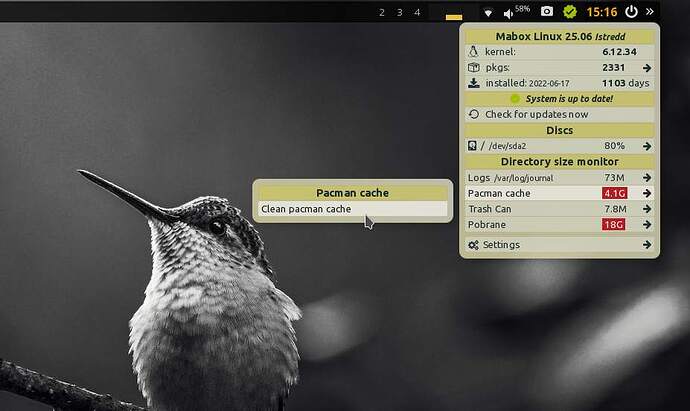Viewport: 690px width, 411px height.
Task: Expand the pkgs row arrow
Action: point(647,68)
